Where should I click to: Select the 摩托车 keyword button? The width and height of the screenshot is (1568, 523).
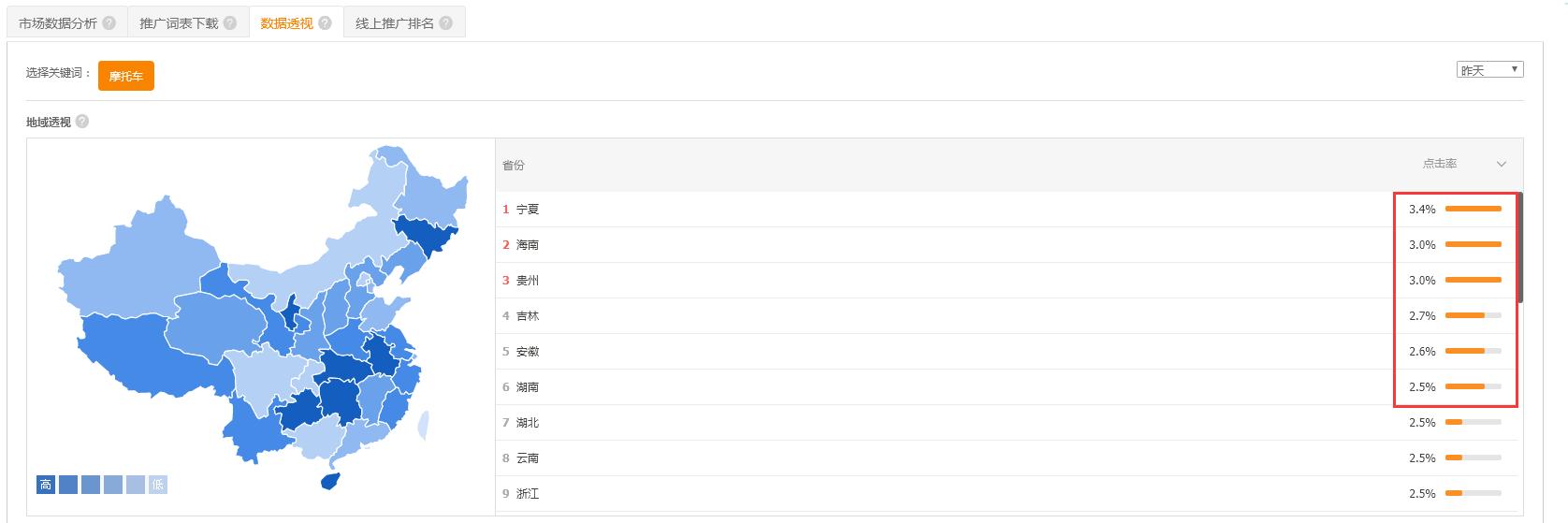[125, 76]
